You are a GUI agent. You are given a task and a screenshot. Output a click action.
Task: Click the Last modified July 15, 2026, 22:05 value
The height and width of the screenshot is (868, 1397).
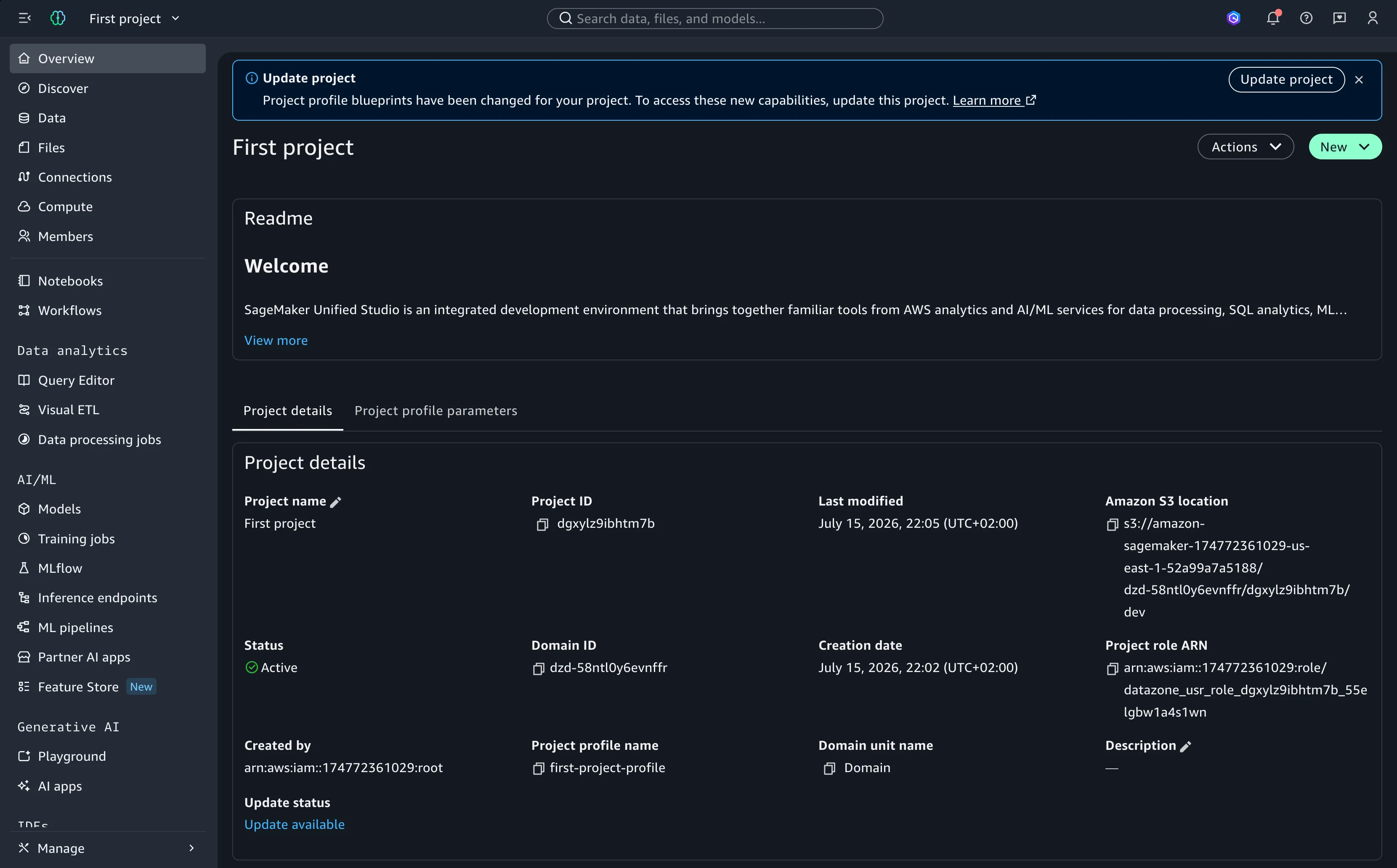point(918,523)
